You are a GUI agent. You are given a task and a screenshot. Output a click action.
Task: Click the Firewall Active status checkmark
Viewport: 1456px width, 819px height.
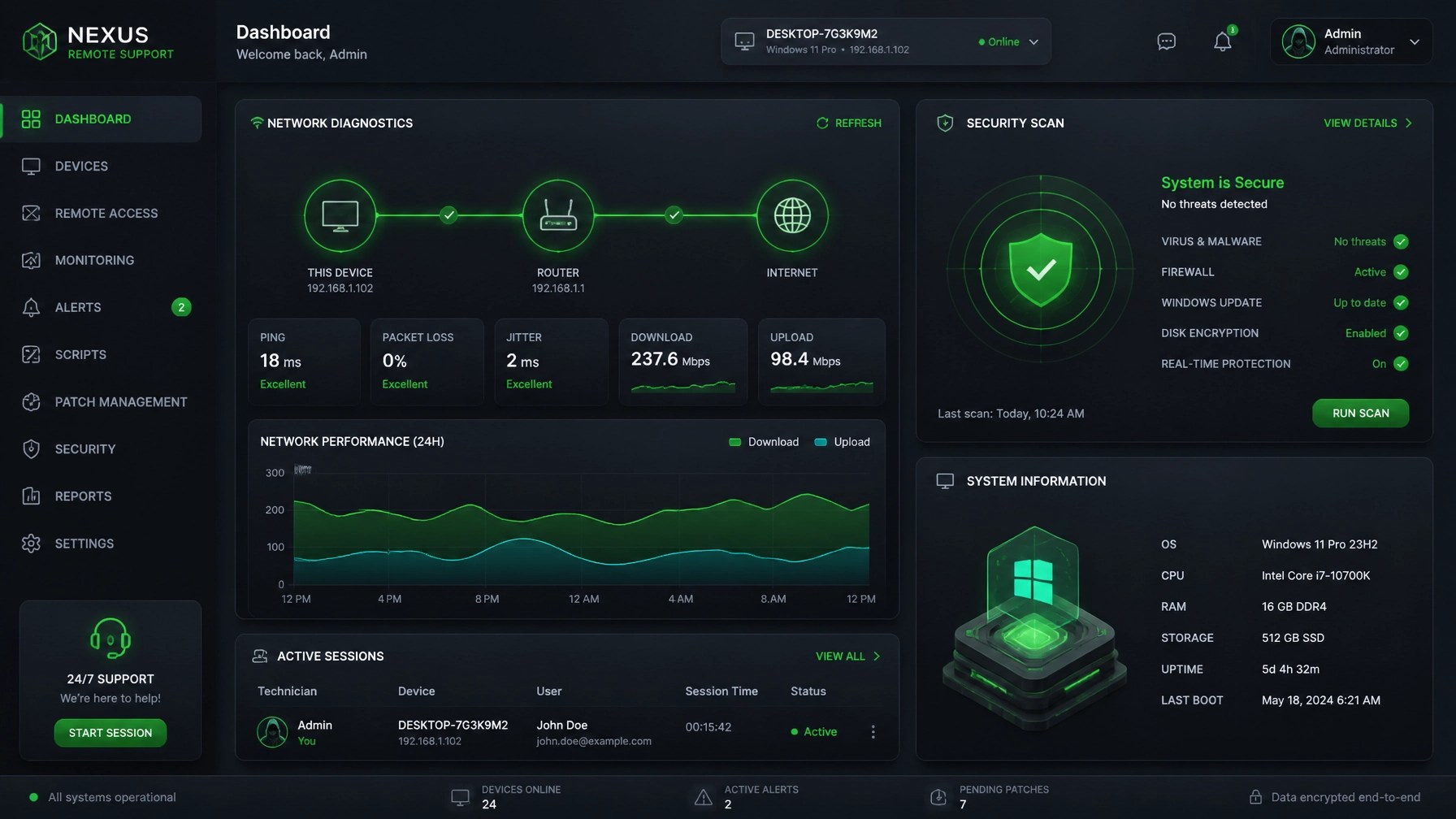coord(1401,272)
